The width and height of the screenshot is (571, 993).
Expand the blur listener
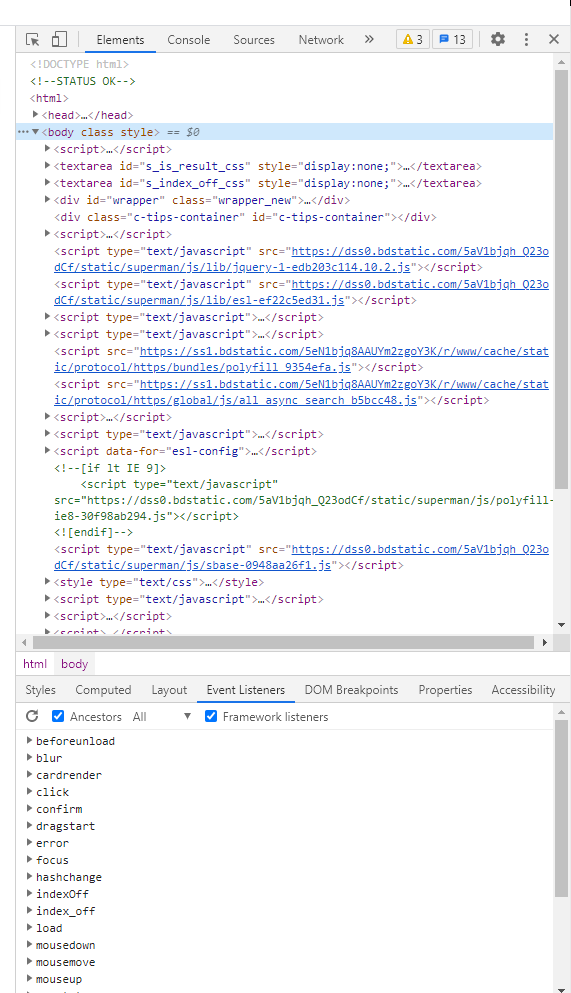pyautogui.click(x=29, y=757)
